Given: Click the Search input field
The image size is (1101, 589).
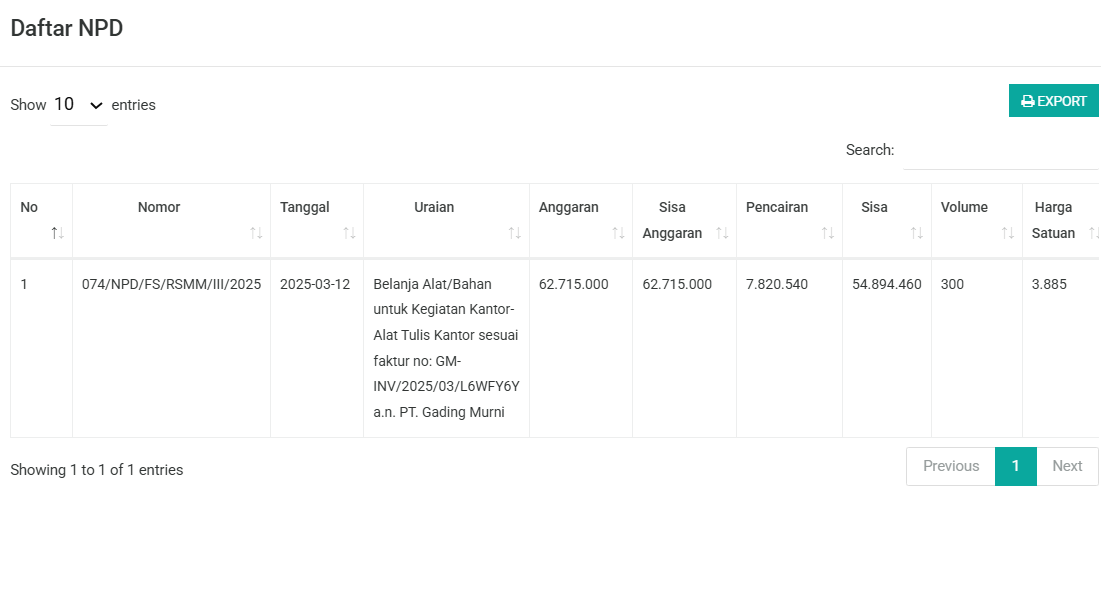Looking at the screenshot, I should (1001, 150).
